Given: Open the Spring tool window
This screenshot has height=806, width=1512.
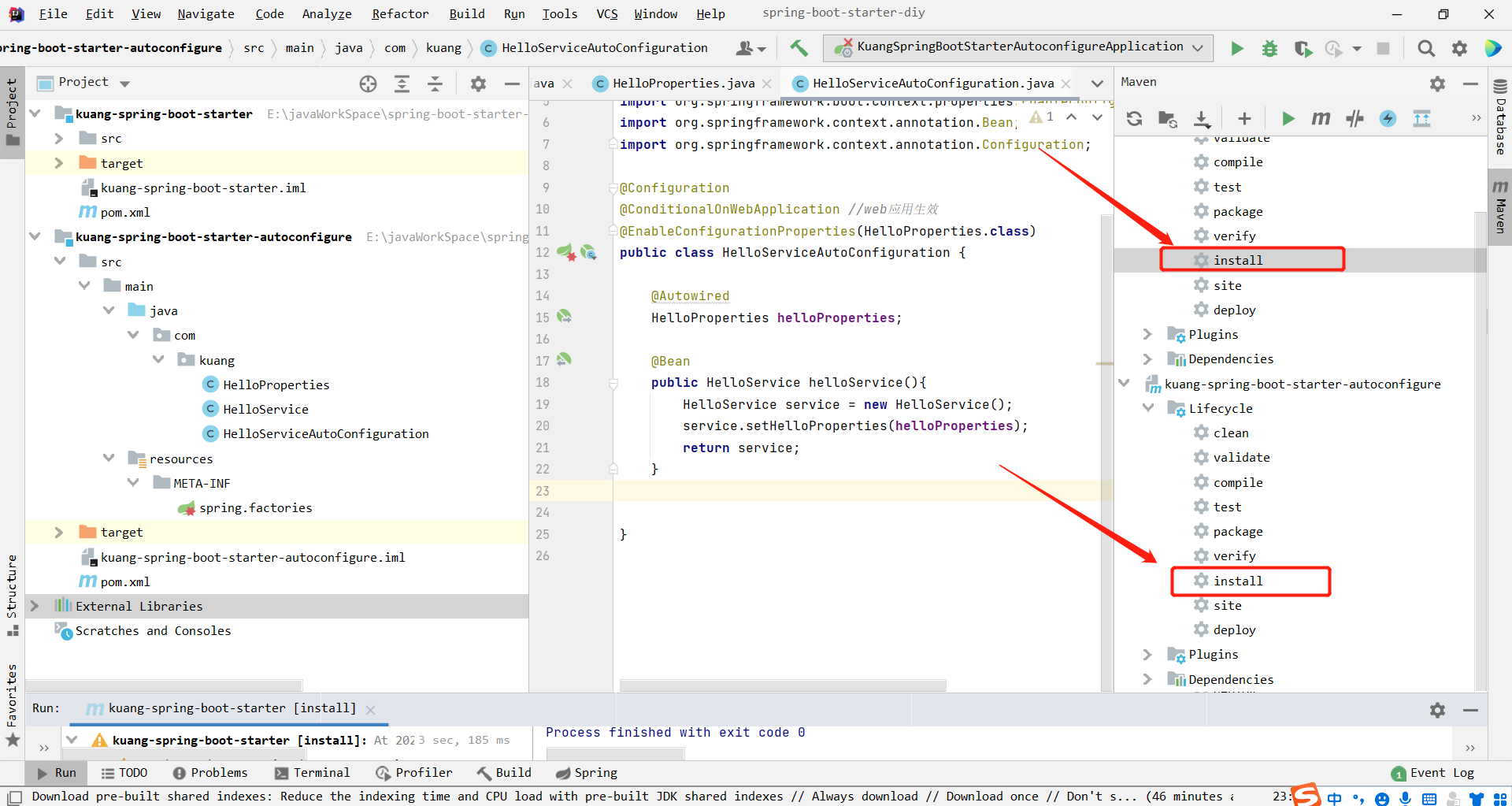Looking at the screenshot, I should 587,773.
